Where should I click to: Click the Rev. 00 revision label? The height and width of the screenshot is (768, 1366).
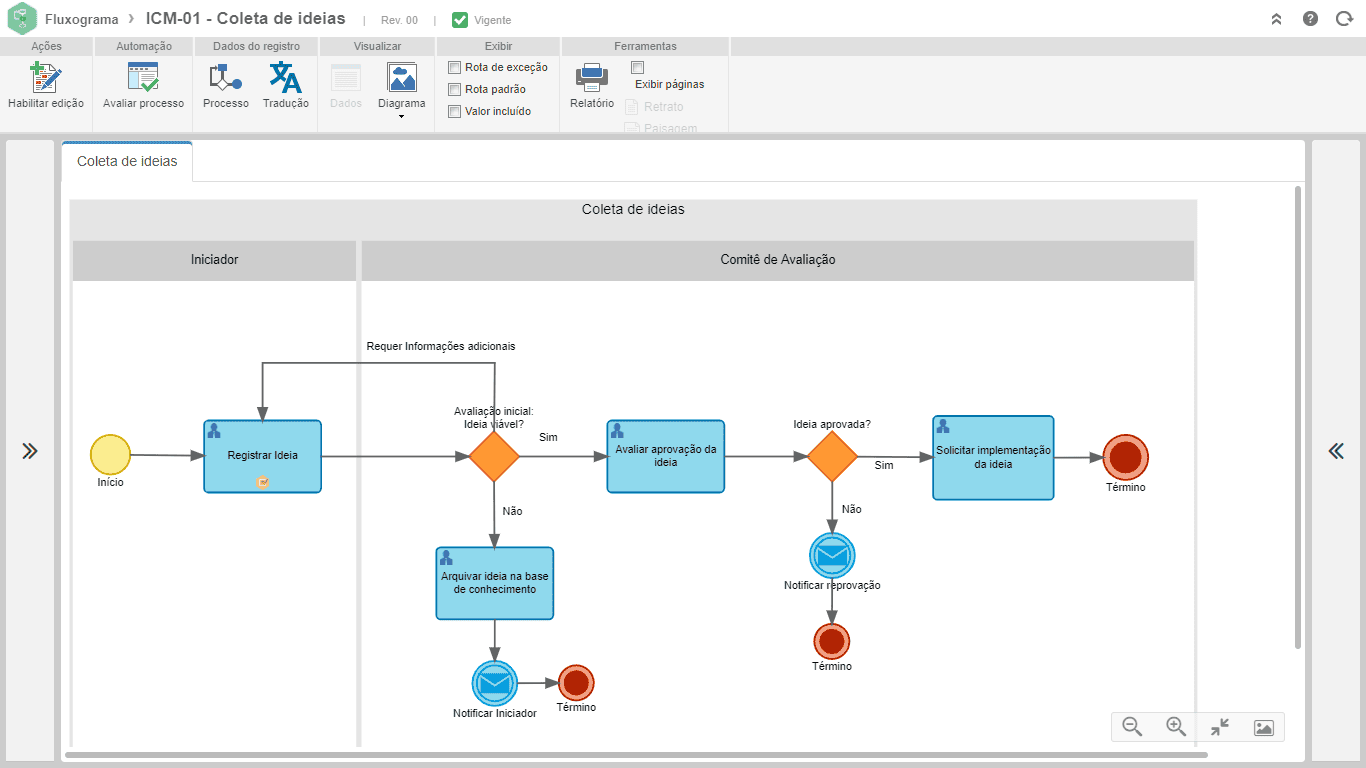pyautogui.click(x=399, y=20)
